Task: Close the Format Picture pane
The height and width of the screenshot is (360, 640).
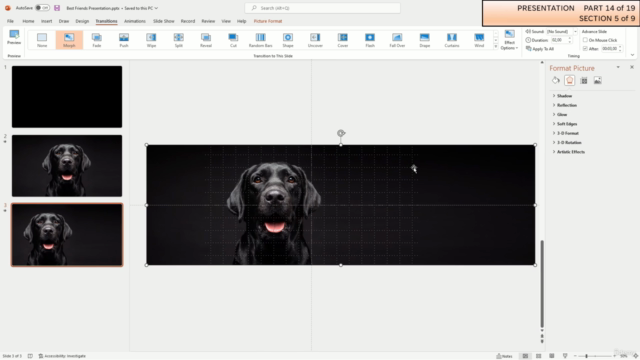Action: (632, 67)
